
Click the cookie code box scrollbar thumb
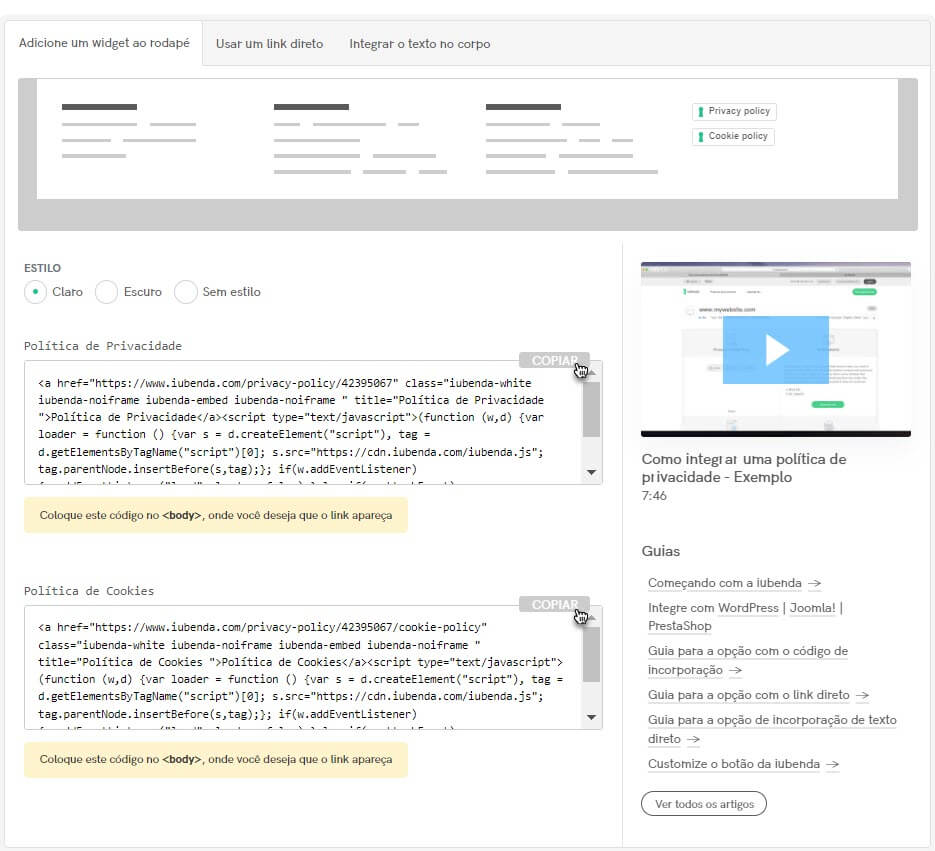[x=591, y=654]
